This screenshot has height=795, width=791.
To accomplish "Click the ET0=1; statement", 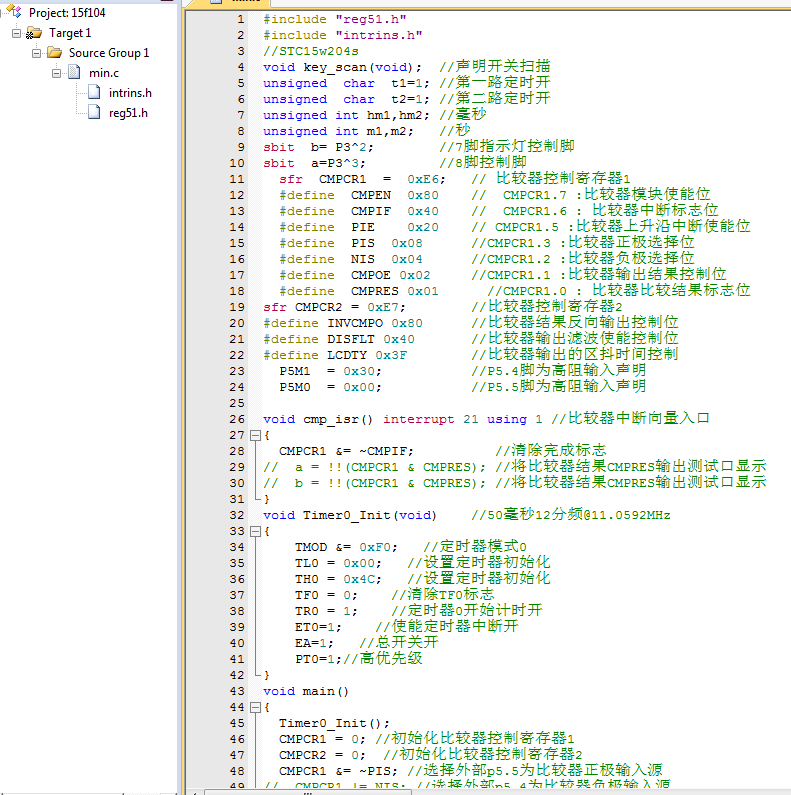I will (318, 627).
